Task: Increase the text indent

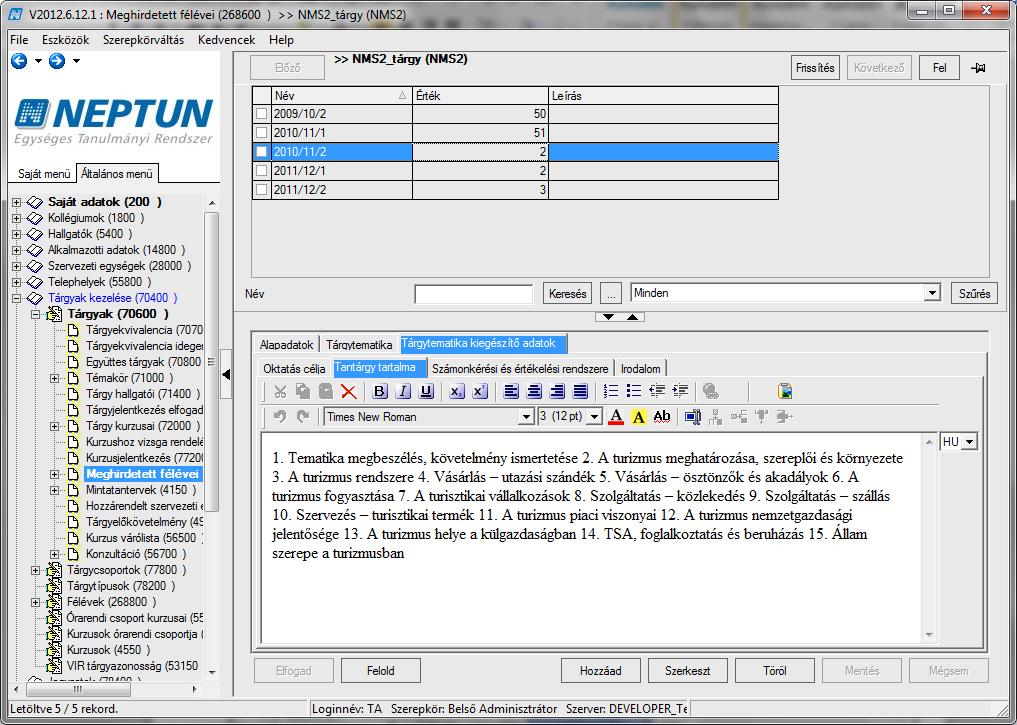Action: coord(680,391)
